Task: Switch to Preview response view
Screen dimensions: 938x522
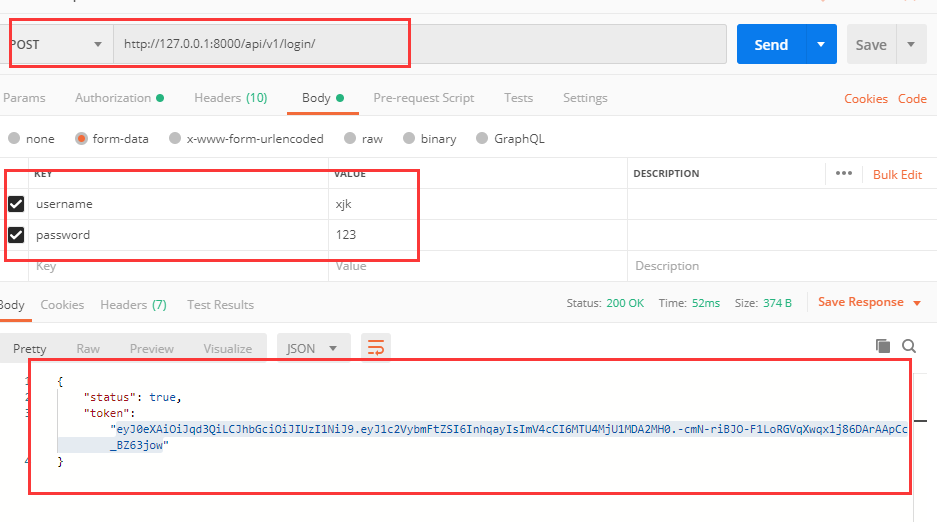Action: coord(151,349)
